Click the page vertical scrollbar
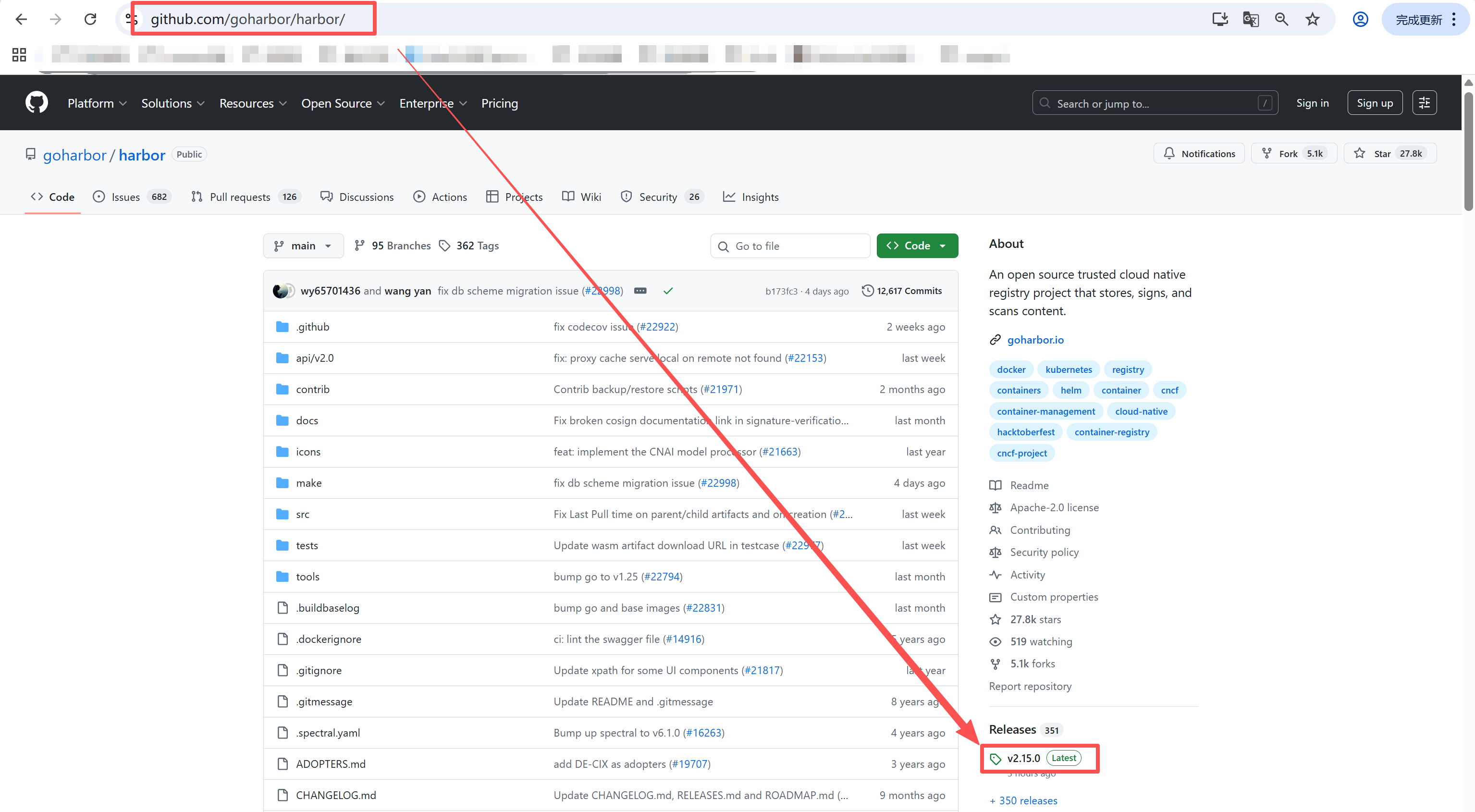Screen dimensions: 1475x812 tap(1469, 152)
